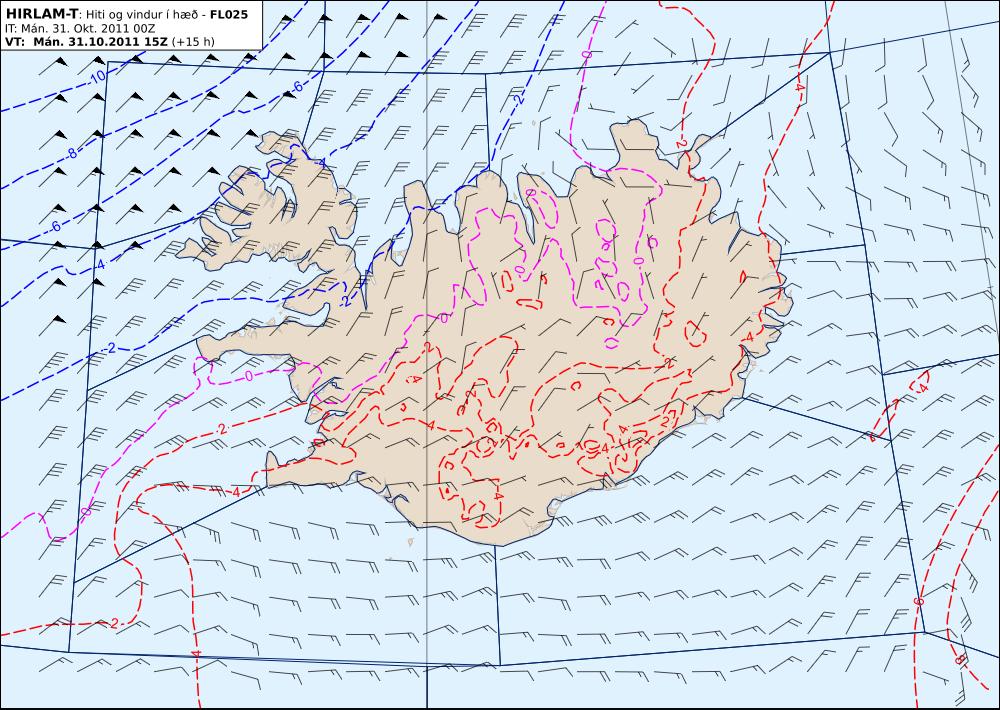Click the '(+15 h)' forecast offset text
The image size is (1000, 710).
(x=193, y=42)
